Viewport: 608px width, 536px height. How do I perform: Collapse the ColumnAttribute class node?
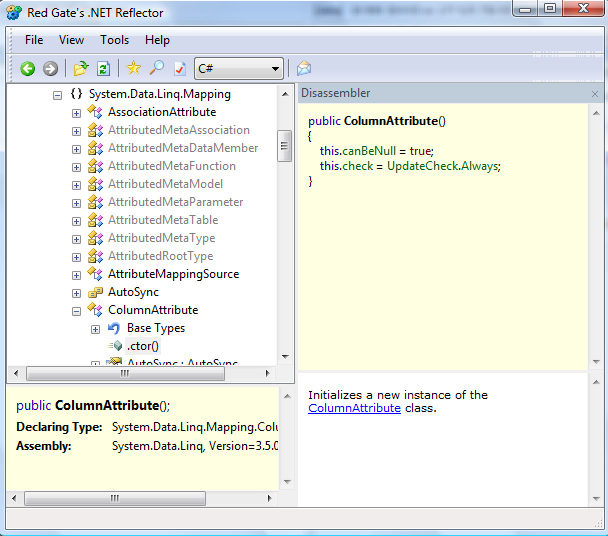click(76, 311)
